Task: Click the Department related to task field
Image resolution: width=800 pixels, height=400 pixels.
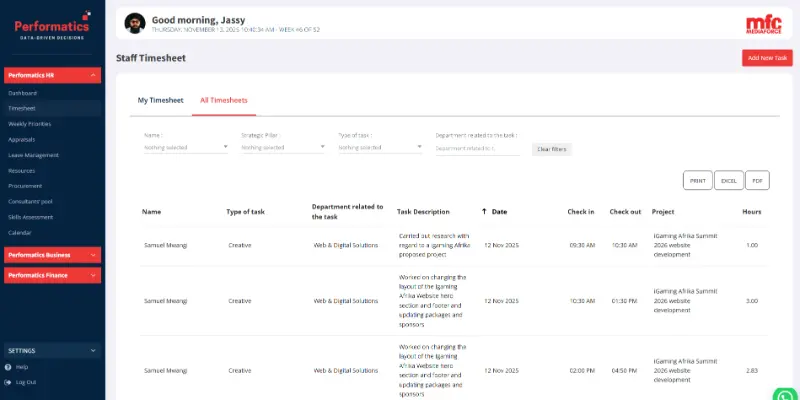Action: coord(477,148)
